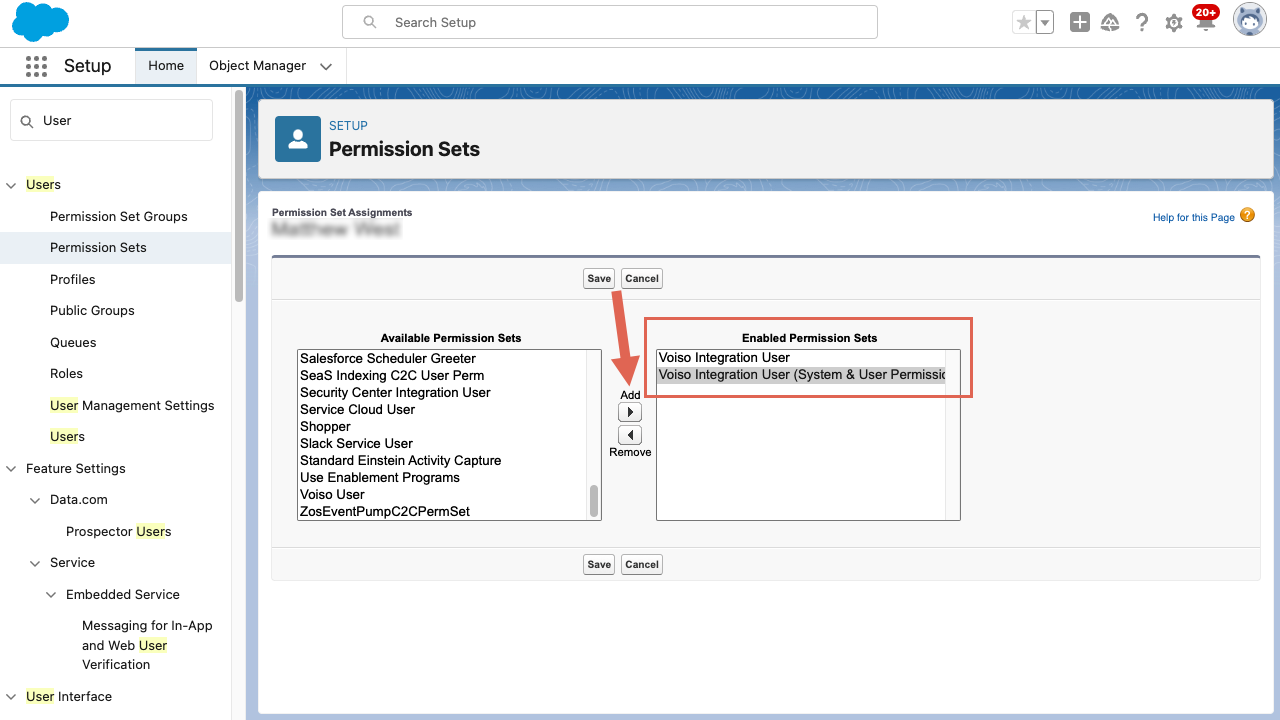1280x720 pixels.
Task: Click the favorites star icon
Action: 1023,22
